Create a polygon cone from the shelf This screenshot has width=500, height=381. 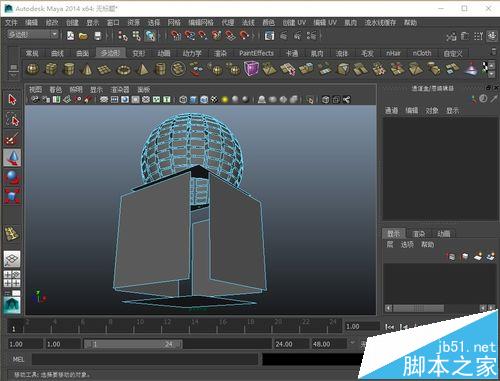87,70
